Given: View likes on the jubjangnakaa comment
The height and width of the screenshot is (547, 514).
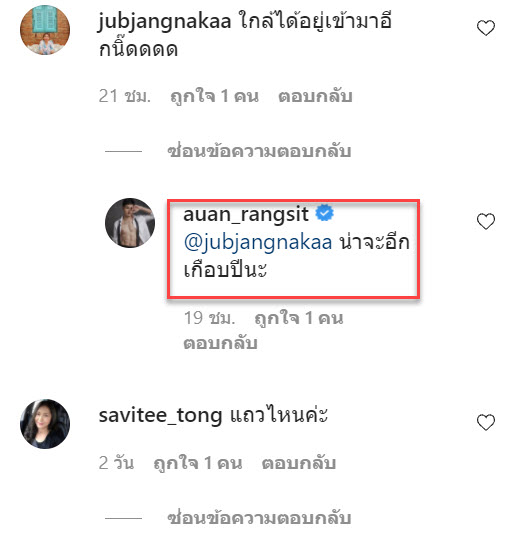Looking at the screenshot, I should pyautogui.click(x=214, y=96).
